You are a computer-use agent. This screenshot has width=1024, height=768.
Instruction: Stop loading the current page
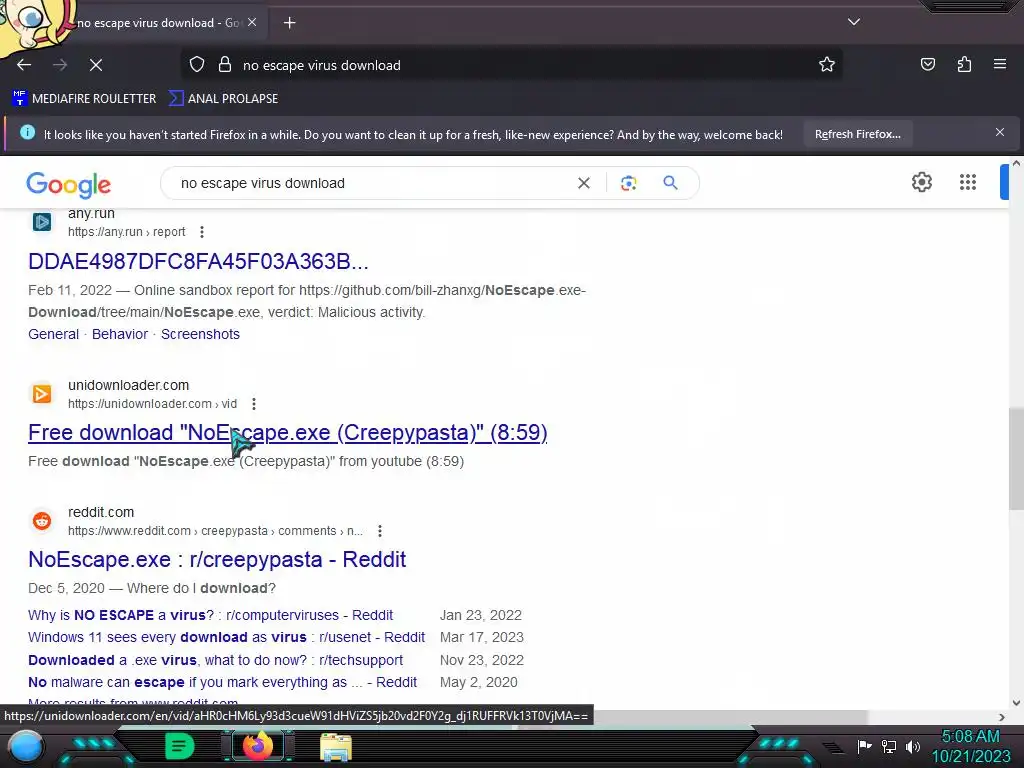(95, 65)
